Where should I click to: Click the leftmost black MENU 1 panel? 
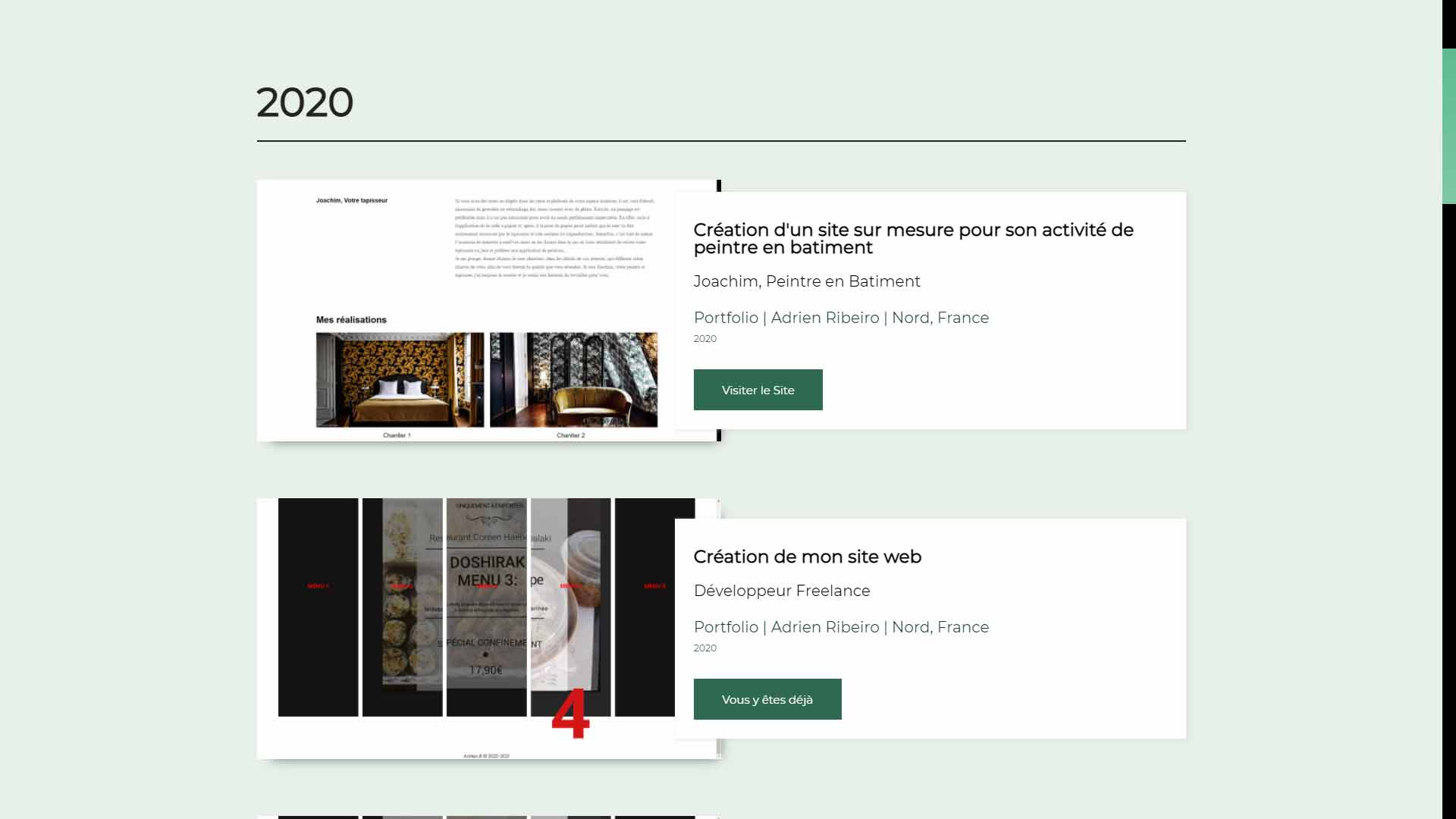318,607
